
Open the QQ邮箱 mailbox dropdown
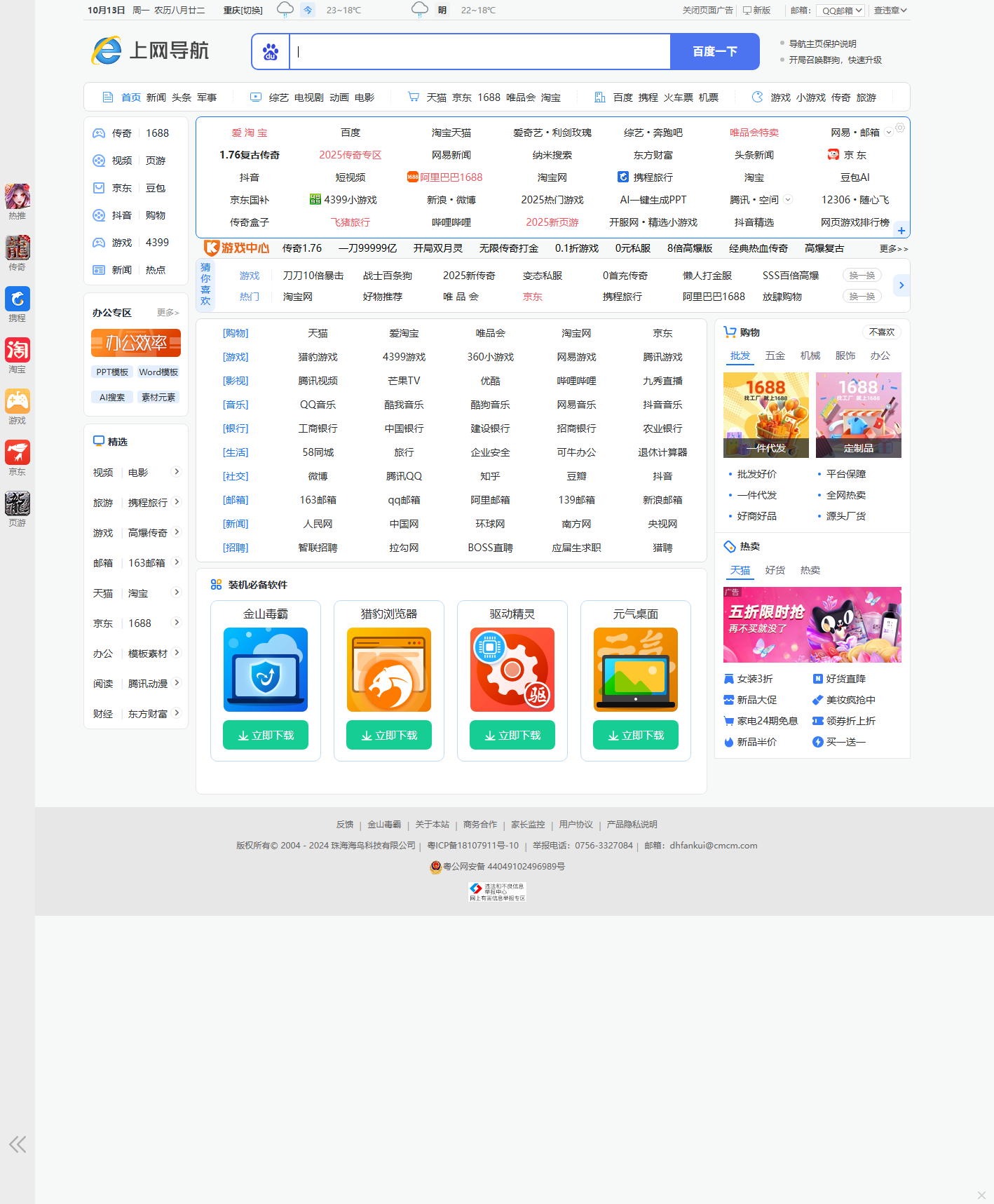click(x=840, y=11)
